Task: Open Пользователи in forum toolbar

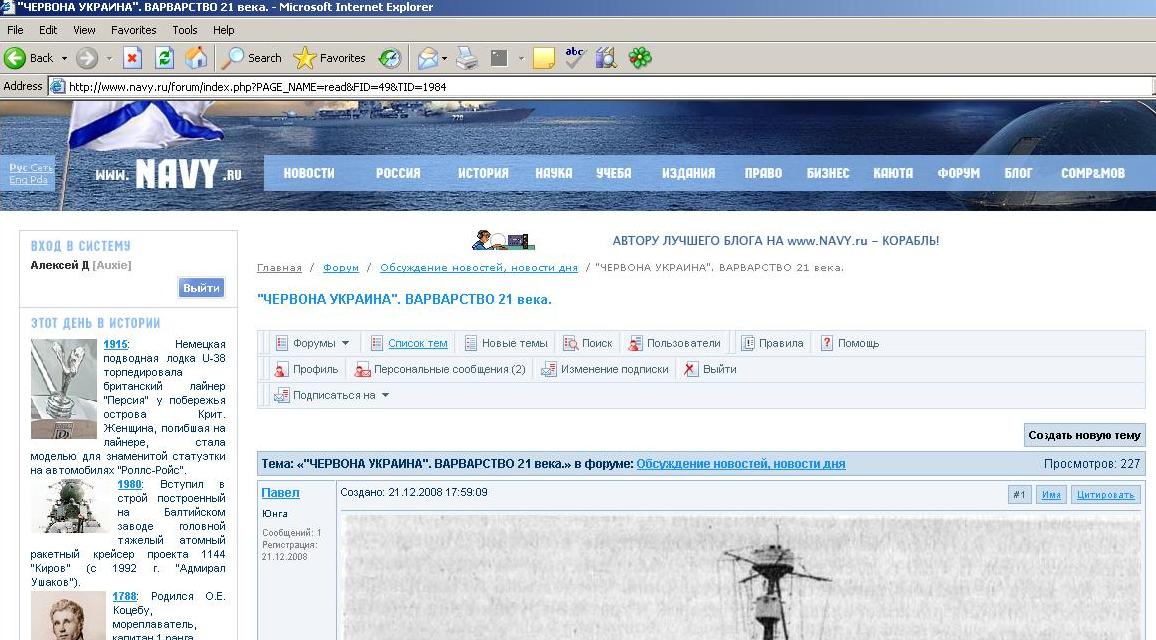Action: pyautogui.click(x=675, y=343)
